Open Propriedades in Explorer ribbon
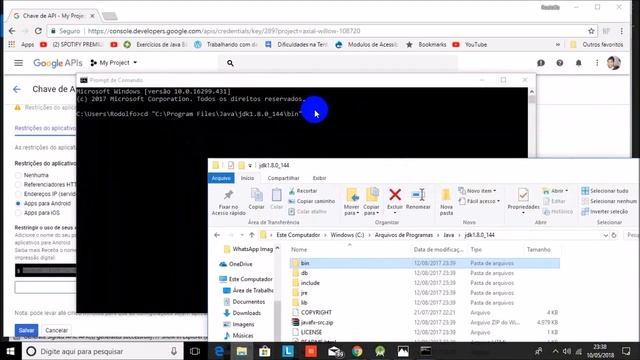640x360 pixels. coord(523,199)
